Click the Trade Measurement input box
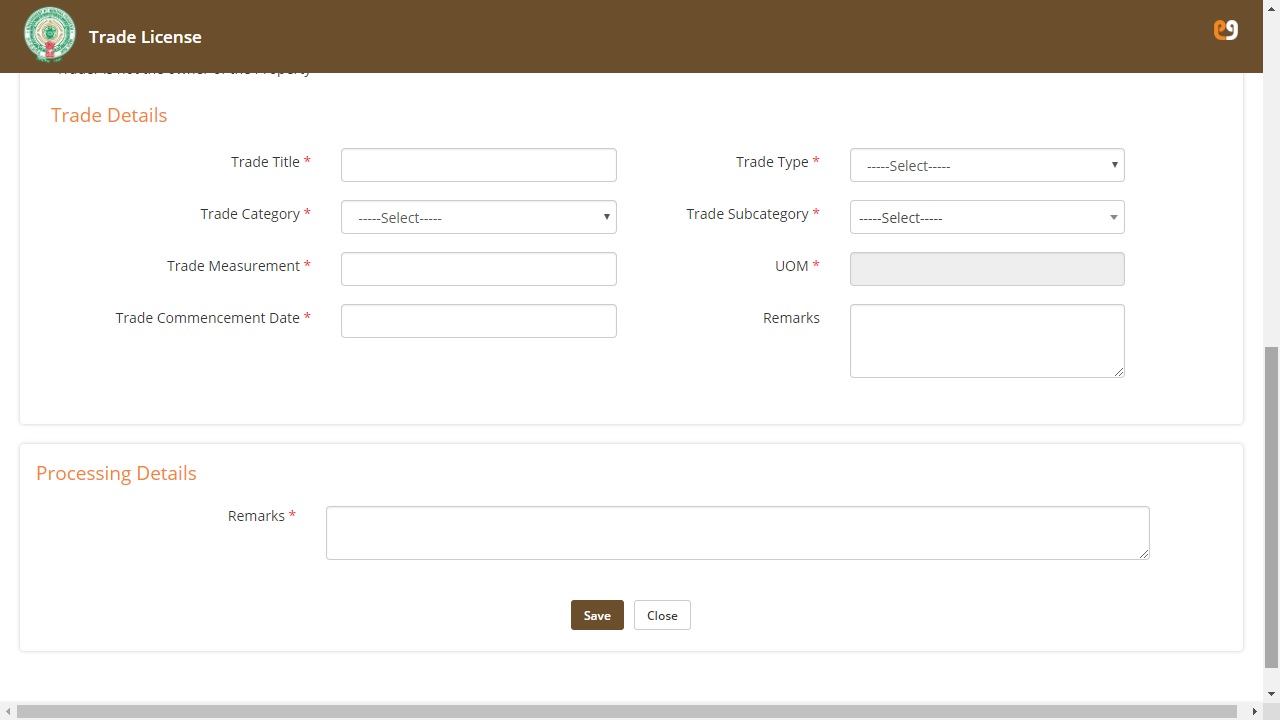The width and height of the screenshot is (1280, 720). pos(478,268)
